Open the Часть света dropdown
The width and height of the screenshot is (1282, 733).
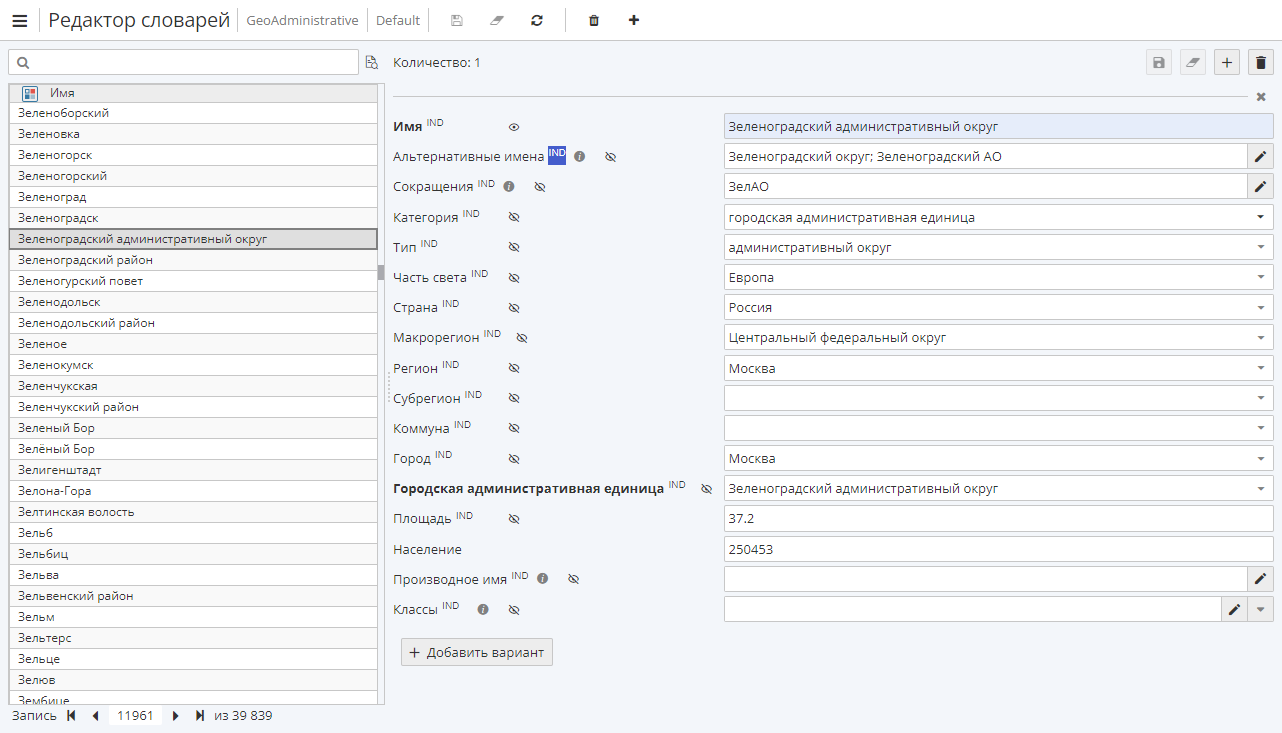tap(1261, 277)
